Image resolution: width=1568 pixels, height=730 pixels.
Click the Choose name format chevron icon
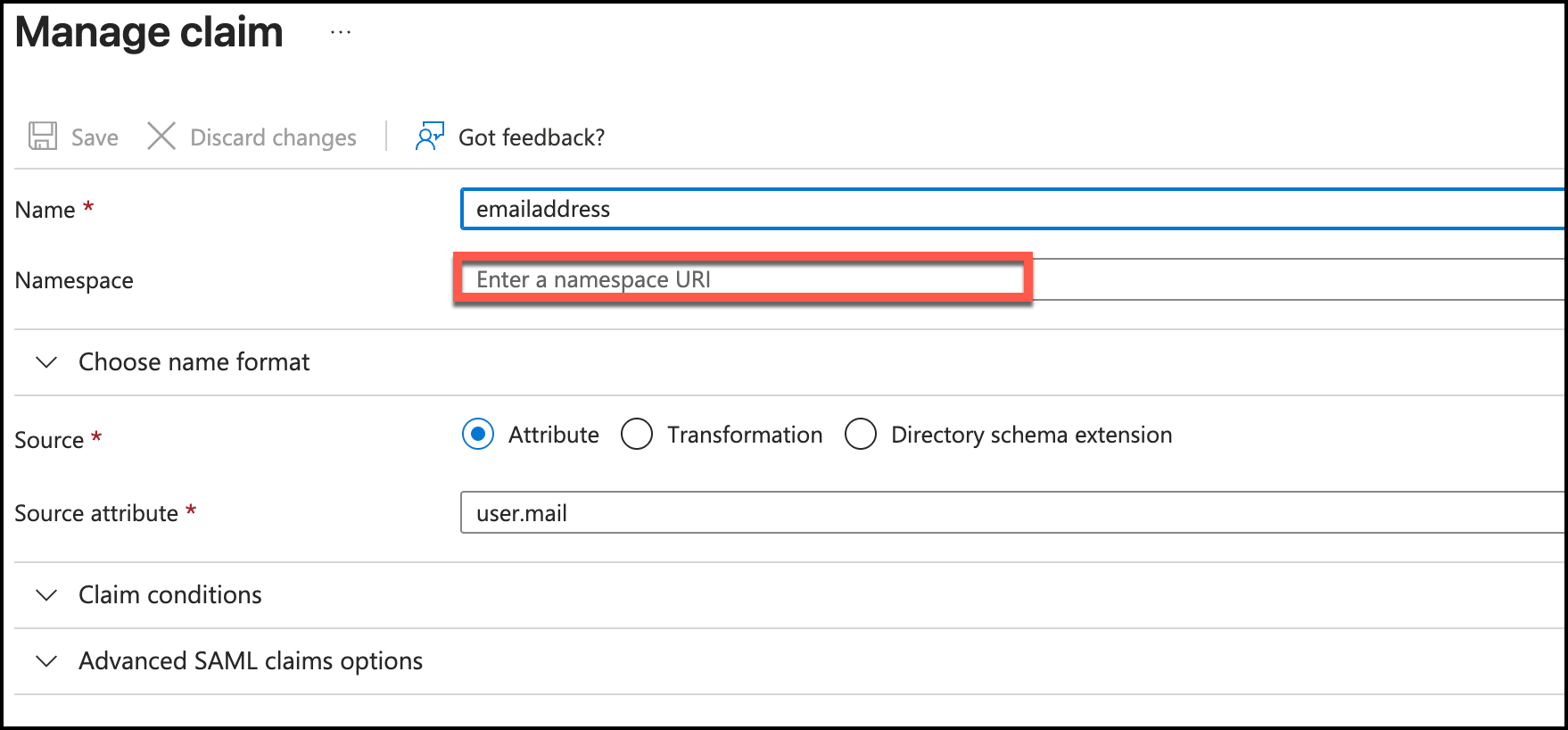pyautogui.click(x=46, y=362)
